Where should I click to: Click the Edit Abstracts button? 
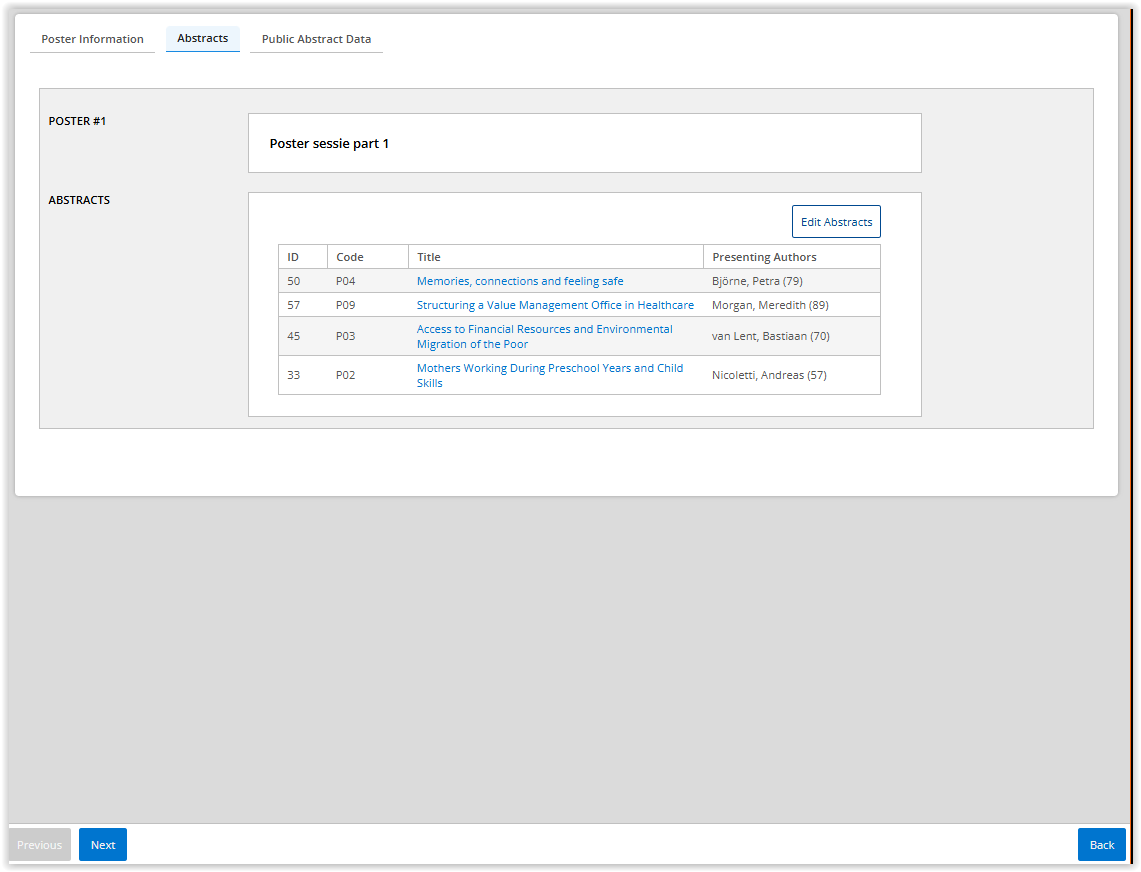836,222
